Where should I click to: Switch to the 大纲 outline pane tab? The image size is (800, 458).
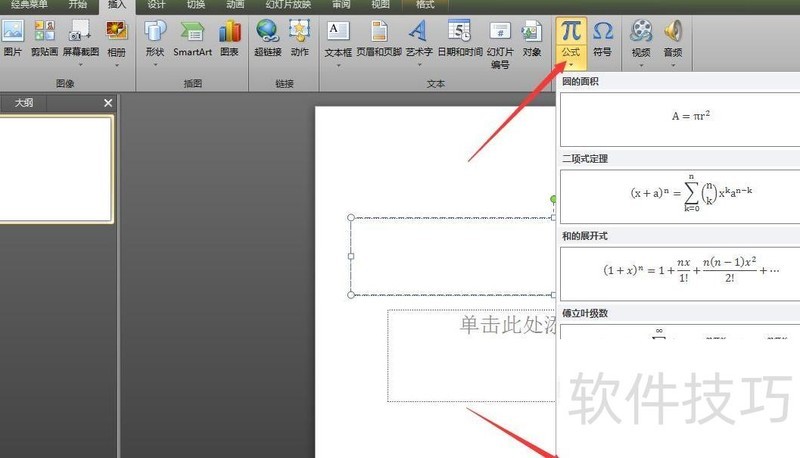point(23,103)
